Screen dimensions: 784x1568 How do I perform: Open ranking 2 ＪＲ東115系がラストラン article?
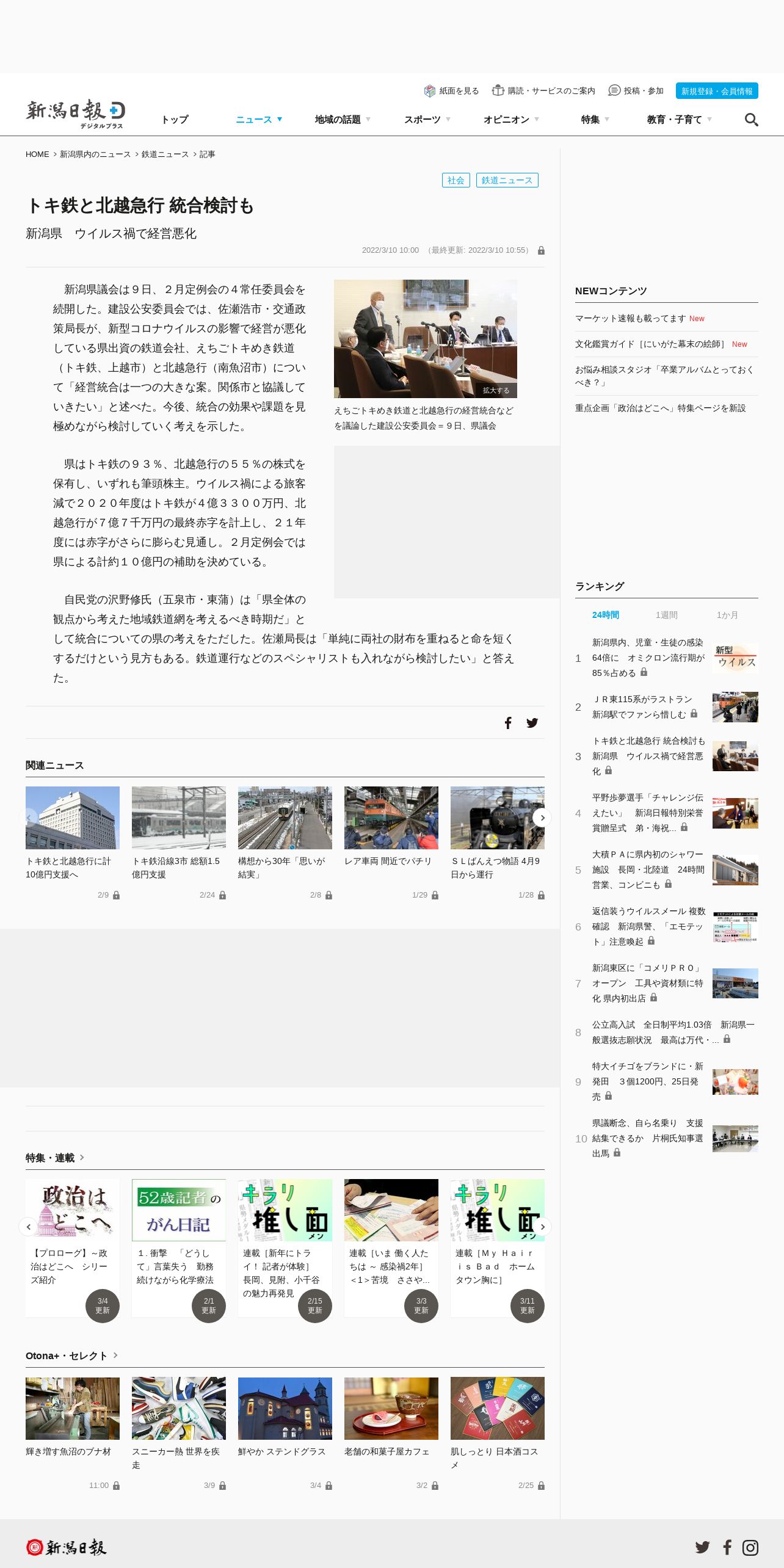pos(644,707)
